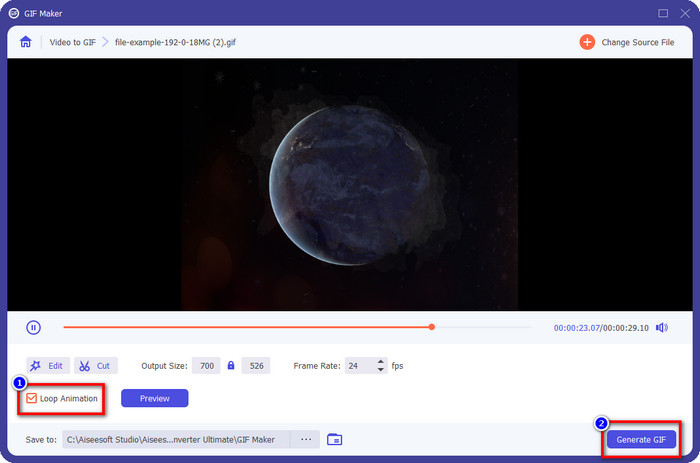
Task: Click the GIF Maker app logo icon
Action: tap(14, 13)
